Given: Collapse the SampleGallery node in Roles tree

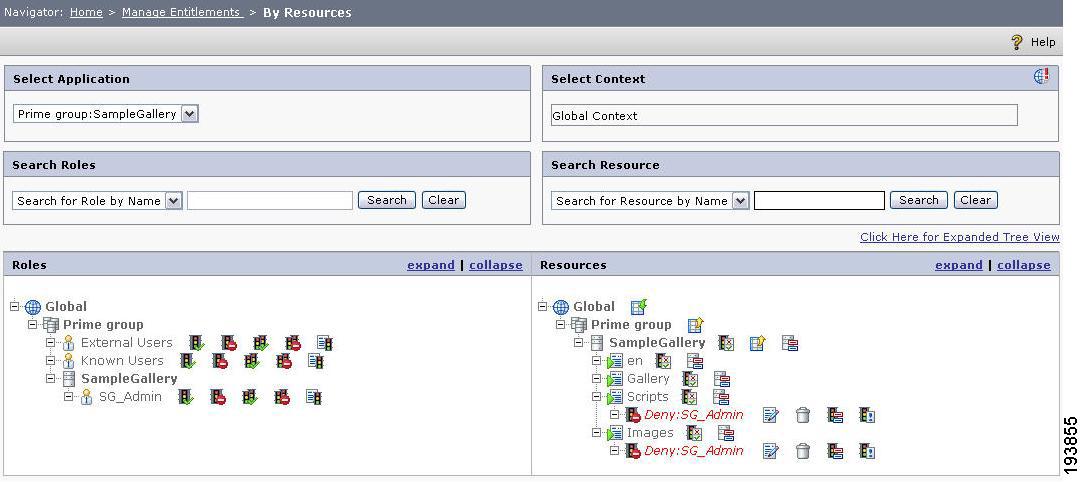Looking at the screenshot, I should [x=50, y=378].
